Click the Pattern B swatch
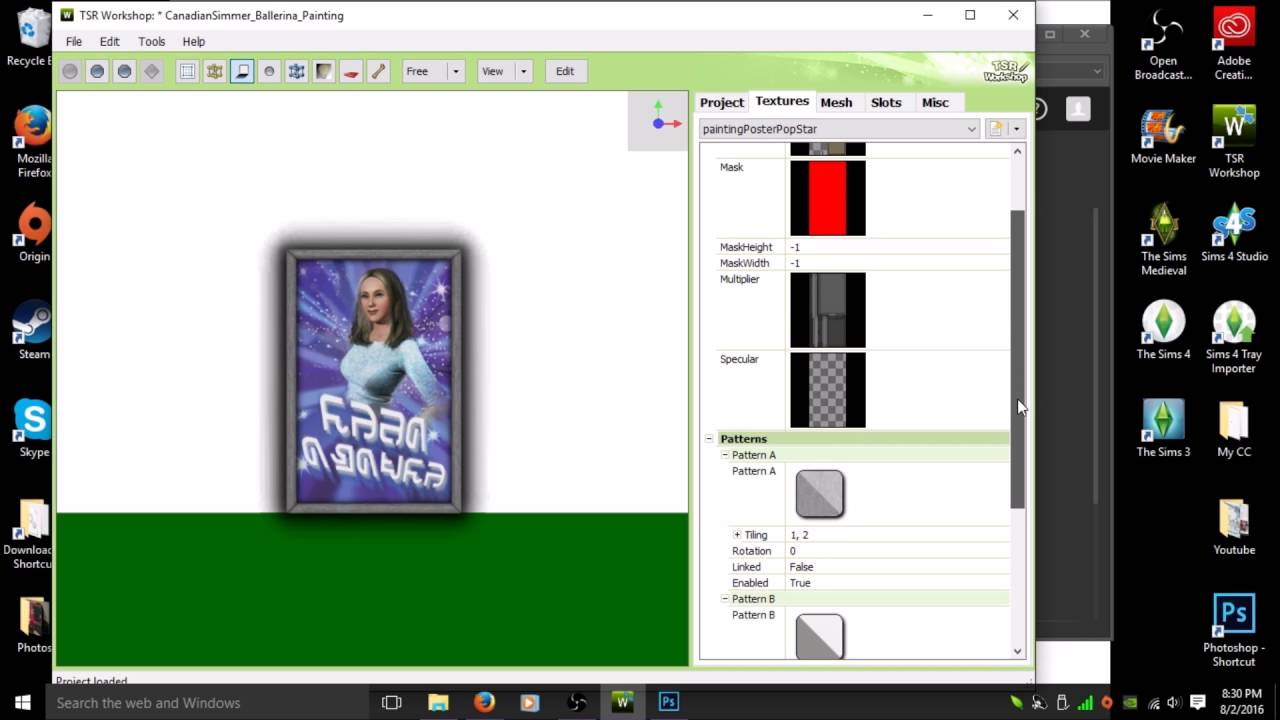1280x720 pixels. click(x=820, y=637)
